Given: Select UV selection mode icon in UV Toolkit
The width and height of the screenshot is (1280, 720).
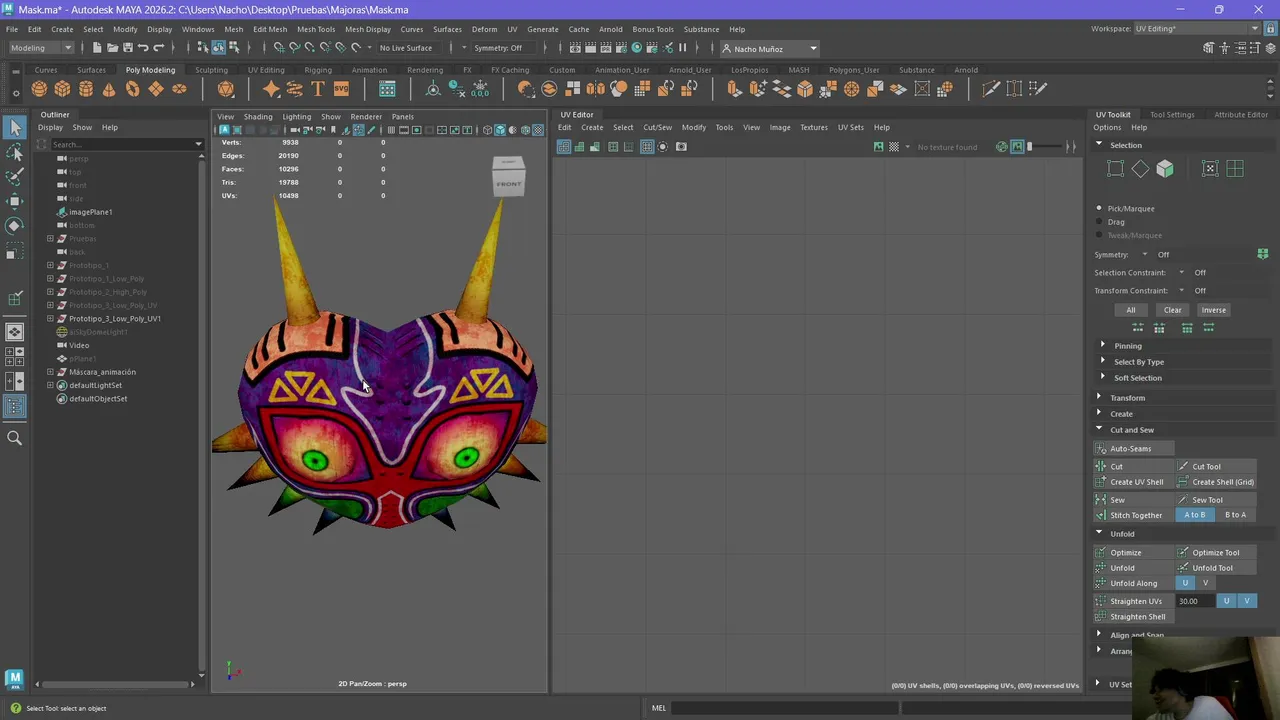Looking at the screenshot, I should [x=1210, y=169].
